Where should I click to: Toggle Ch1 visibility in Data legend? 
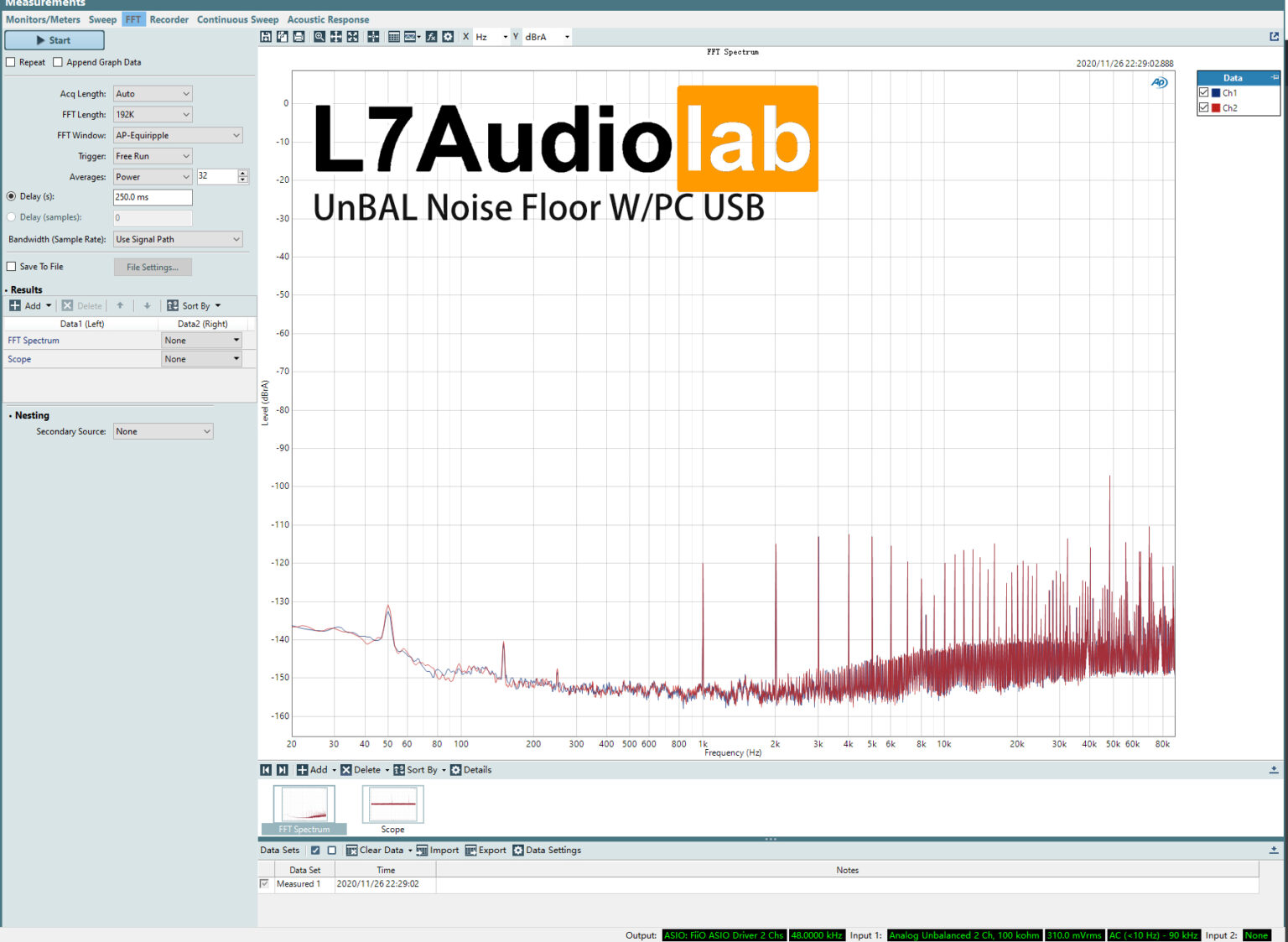[1204, 93]
